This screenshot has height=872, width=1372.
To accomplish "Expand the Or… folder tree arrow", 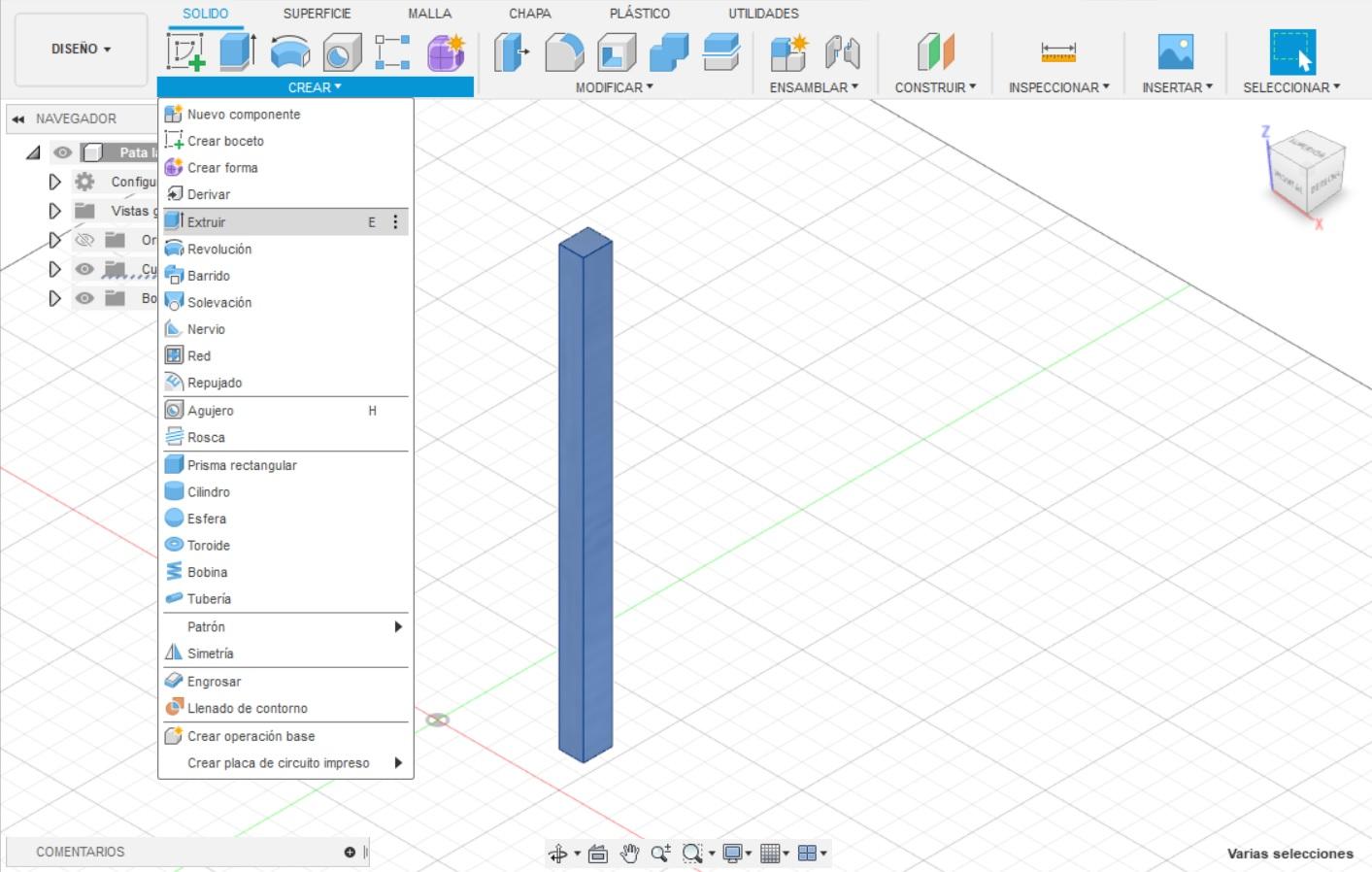I will (54, 240).
